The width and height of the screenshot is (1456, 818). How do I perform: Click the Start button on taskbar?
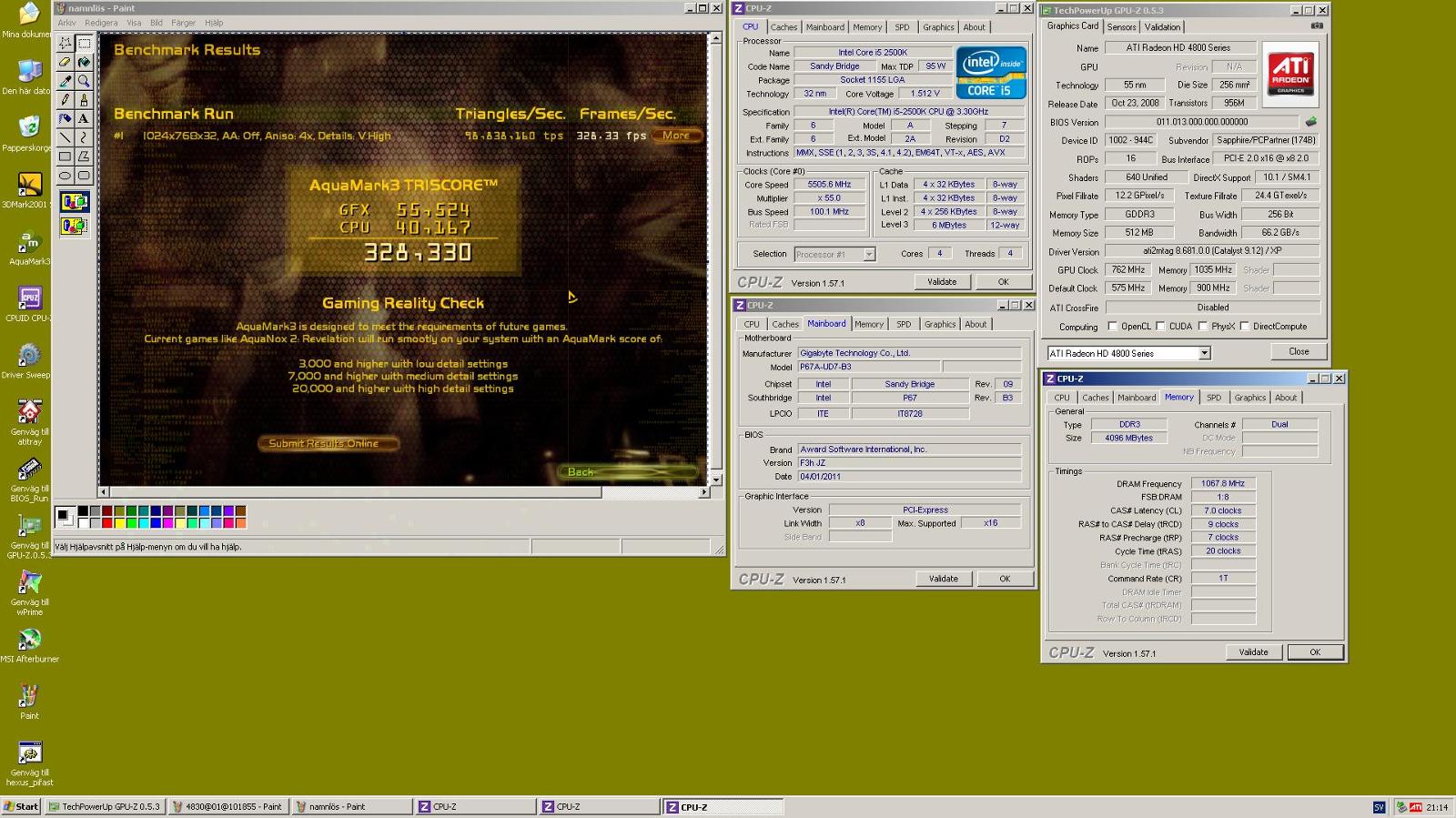point(20,806)
